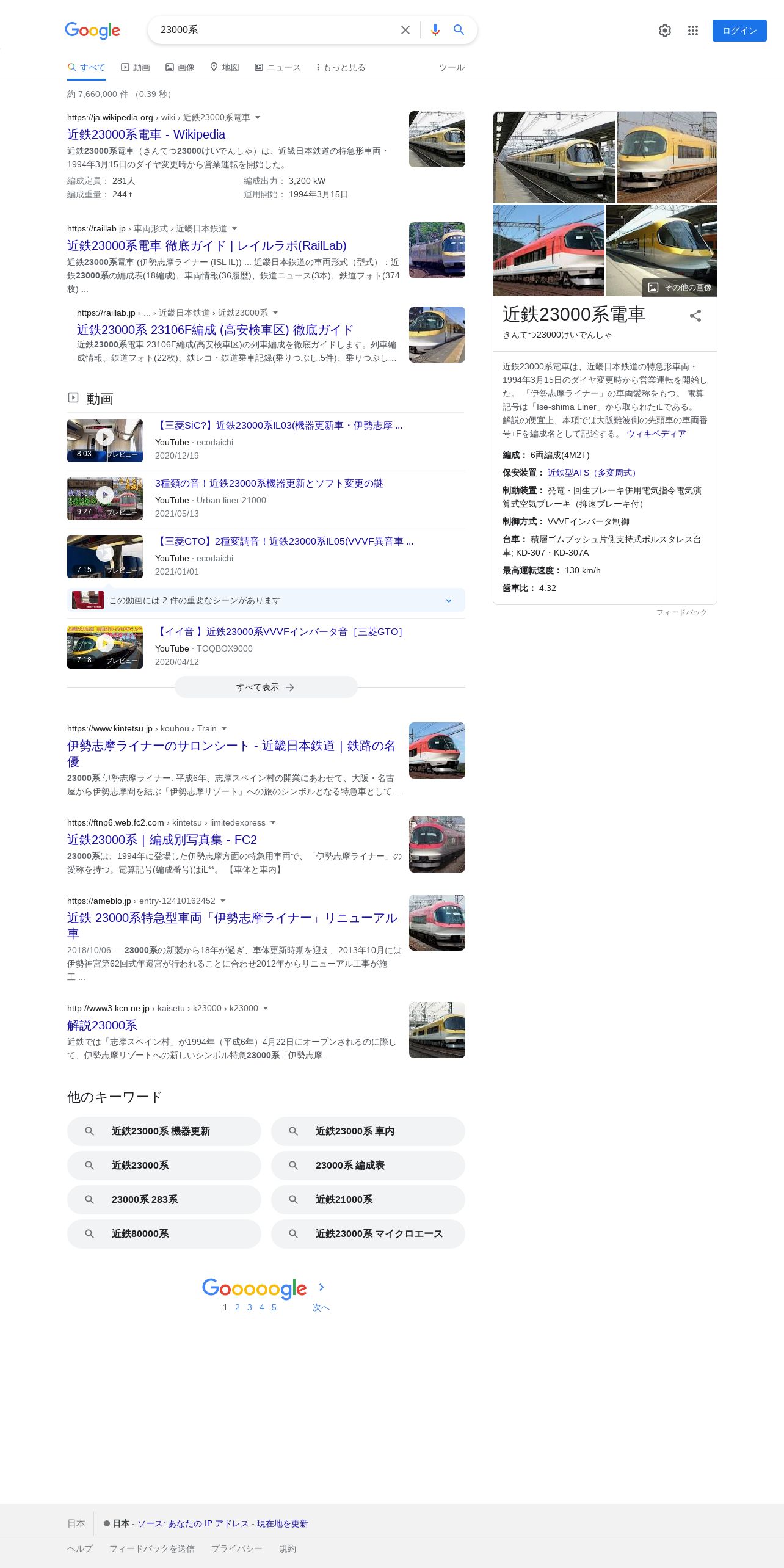Open the ヘルプ footer link
The width and height of the screenshot is (784, 1568).
point(80,1548)
